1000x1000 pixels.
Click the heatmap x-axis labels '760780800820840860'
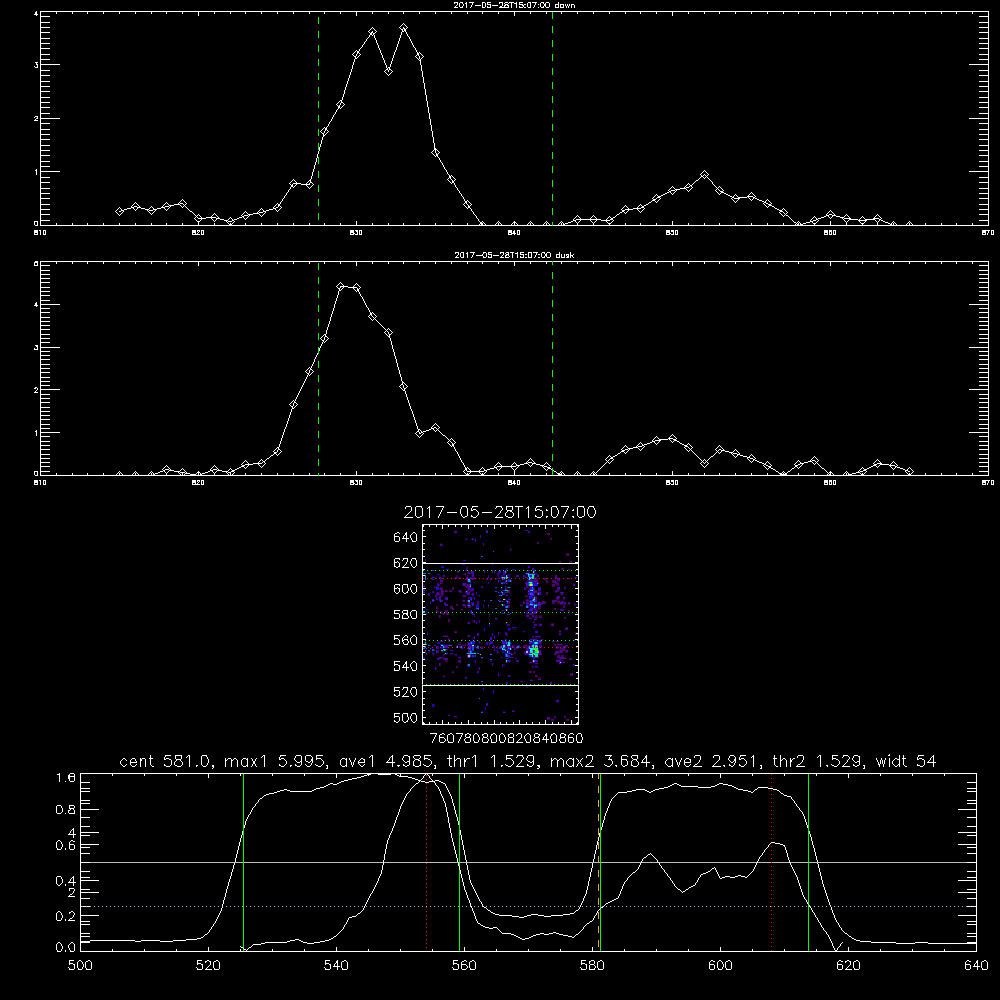507,739
